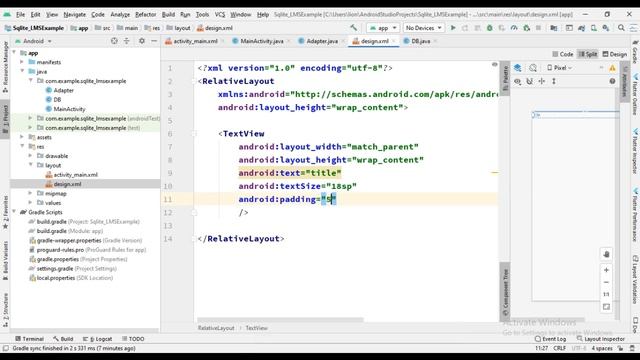640x360 pixels.
Task: Open the Logcat tool window
Action: click(98, 339)
